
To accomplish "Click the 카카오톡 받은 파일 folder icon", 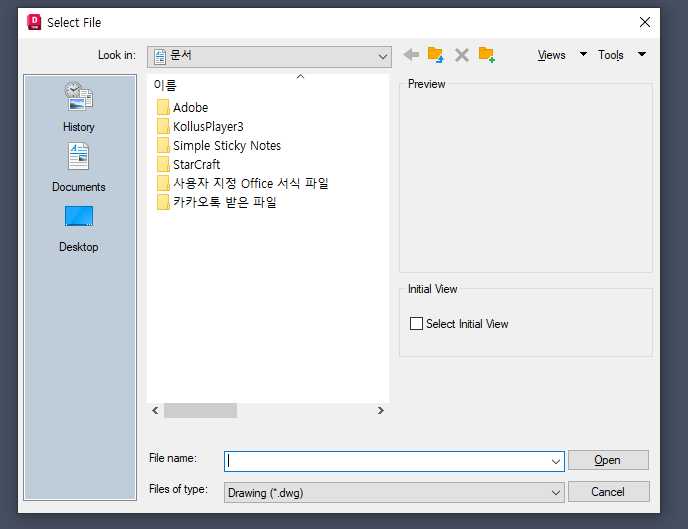I will click(163, 202).
